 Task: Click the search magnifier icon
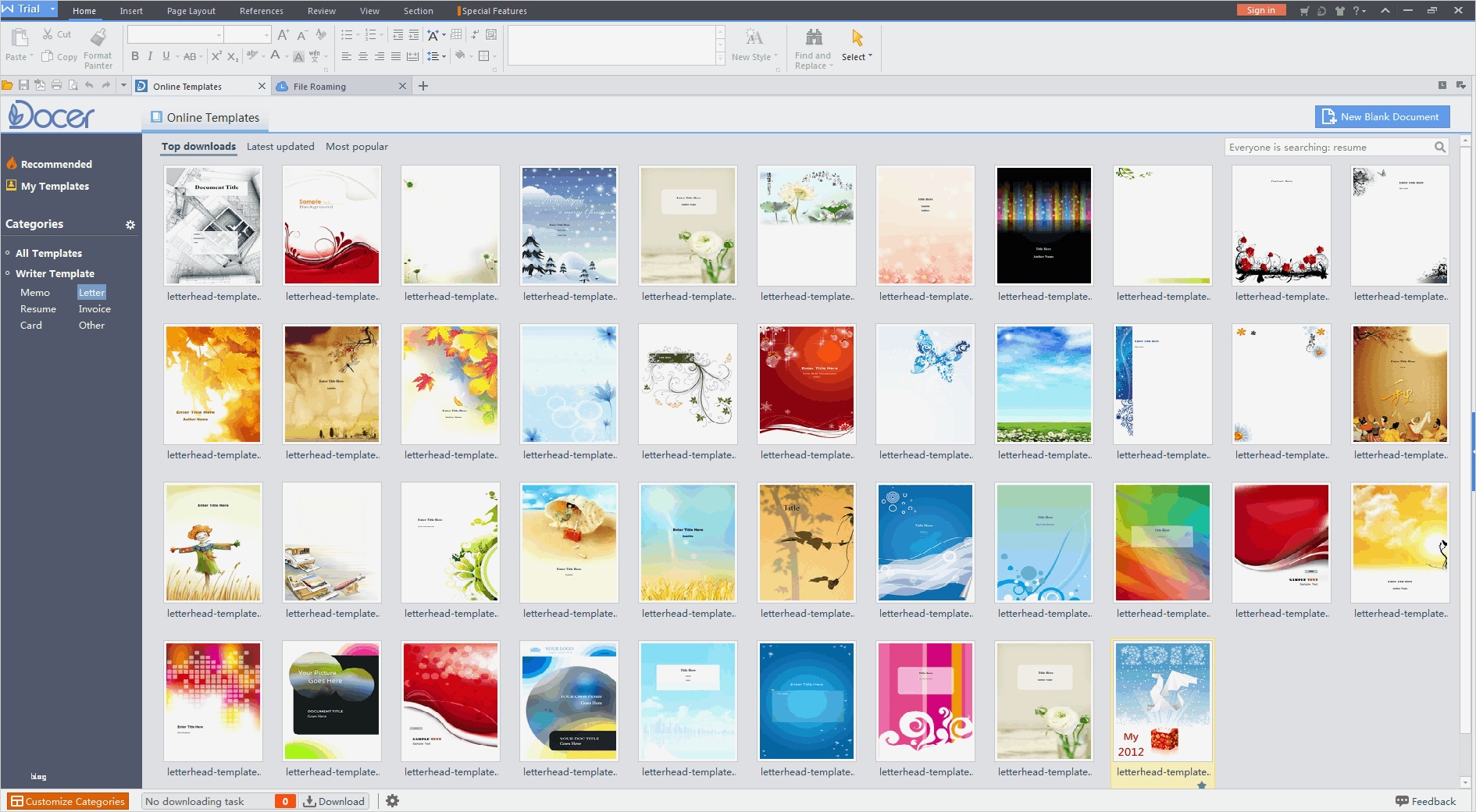coord(1440,148)
